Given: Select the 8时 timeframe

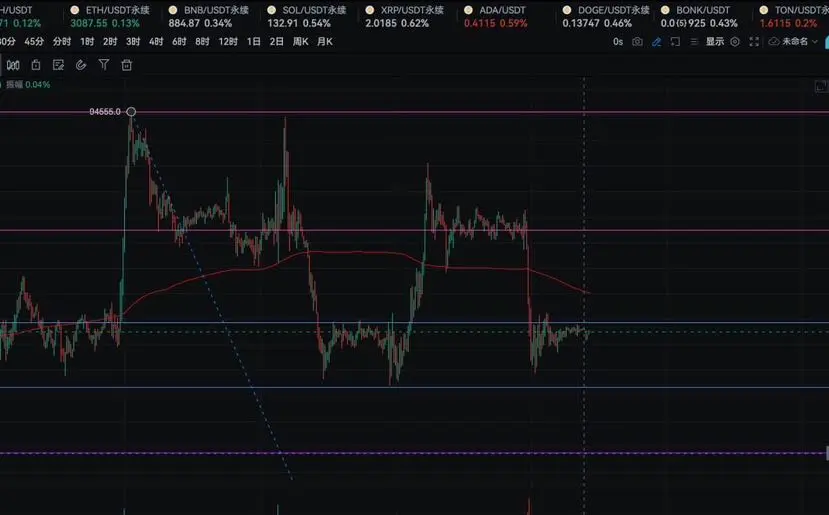Looking at the screenshot, I should (x=202, y=42).
